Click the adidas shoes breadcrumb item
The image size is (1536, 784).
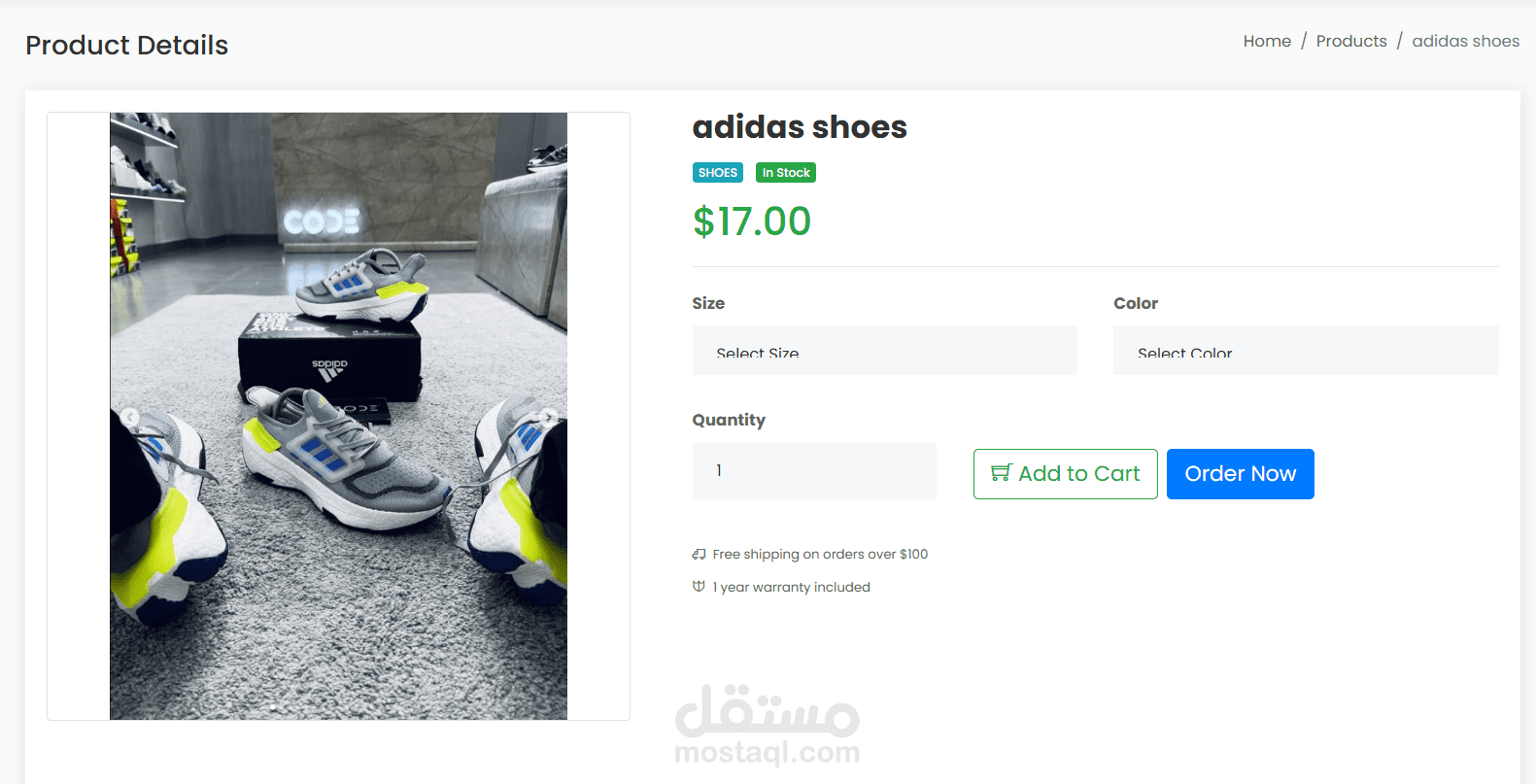[x=1465, y=41]
